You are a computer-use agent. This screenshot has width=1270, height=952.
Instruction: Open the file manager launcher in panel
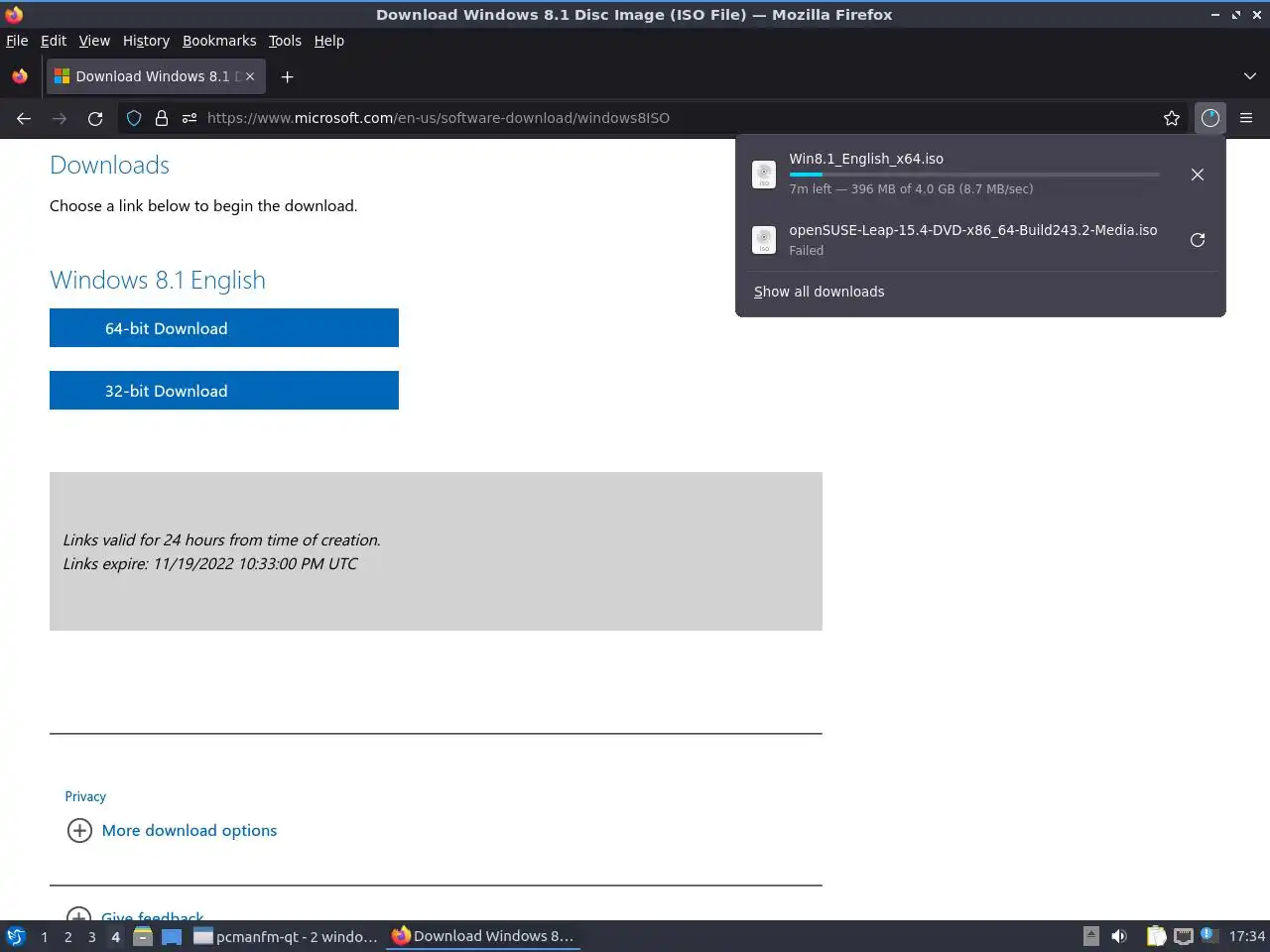[x=143, y=936]
